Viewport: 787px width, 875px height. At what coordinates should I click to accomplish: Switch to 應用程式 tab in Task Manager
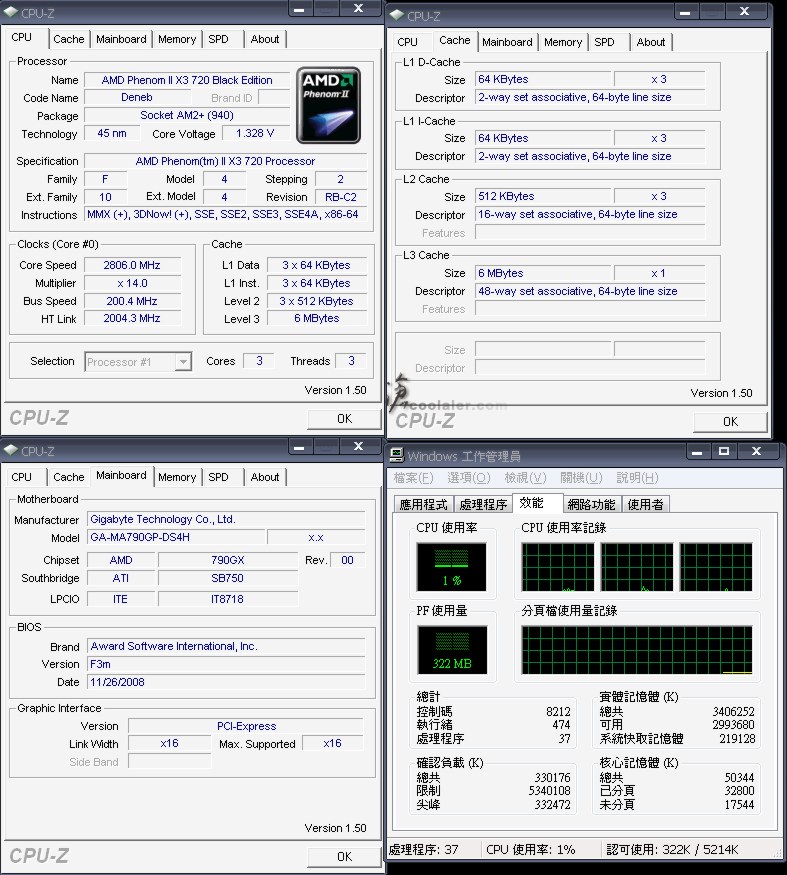pyautogui.click(x=424, y=504)
